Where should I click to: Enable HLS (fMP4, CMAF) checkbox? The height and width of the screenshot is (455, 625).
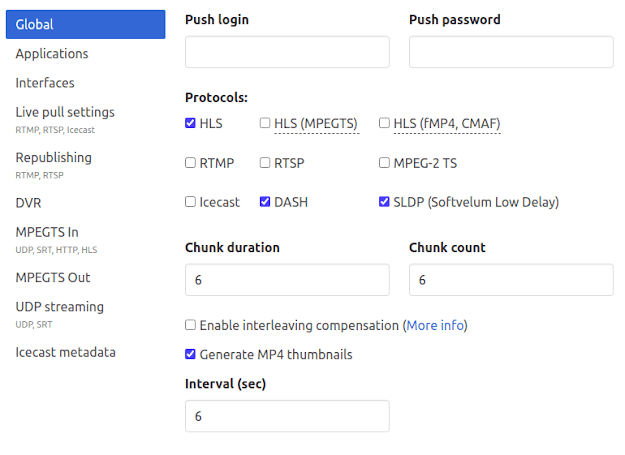(x=385, y=123)
